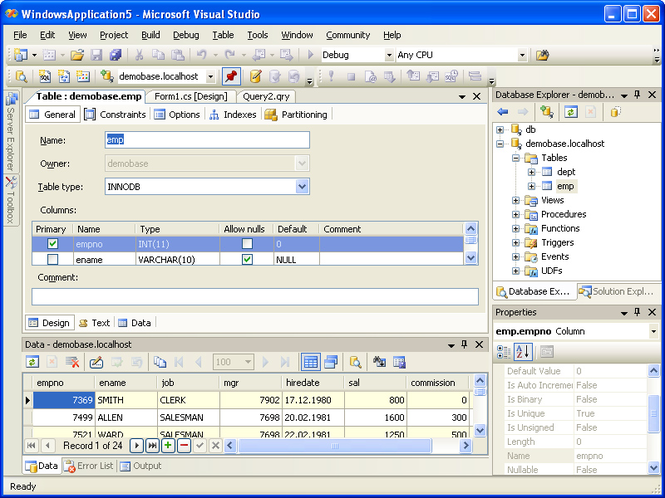Click the categorized view icon in Properties
Image resolution: width=665 pixels, height=498 pixels.
(x=504, y=351)
